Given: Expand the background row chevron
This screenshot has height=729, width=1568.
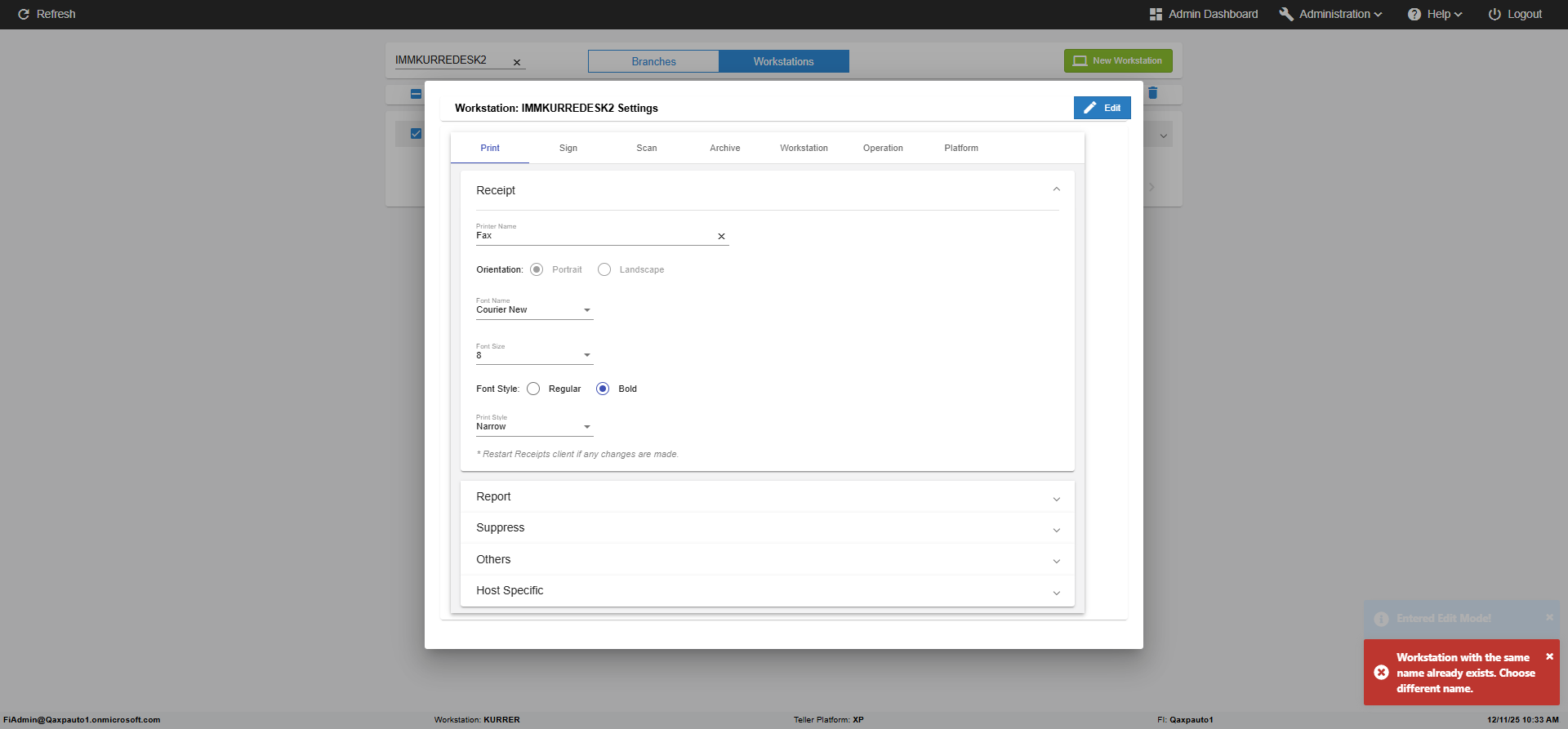Looking at the screenshot, I should click(x=1164, y=136).
